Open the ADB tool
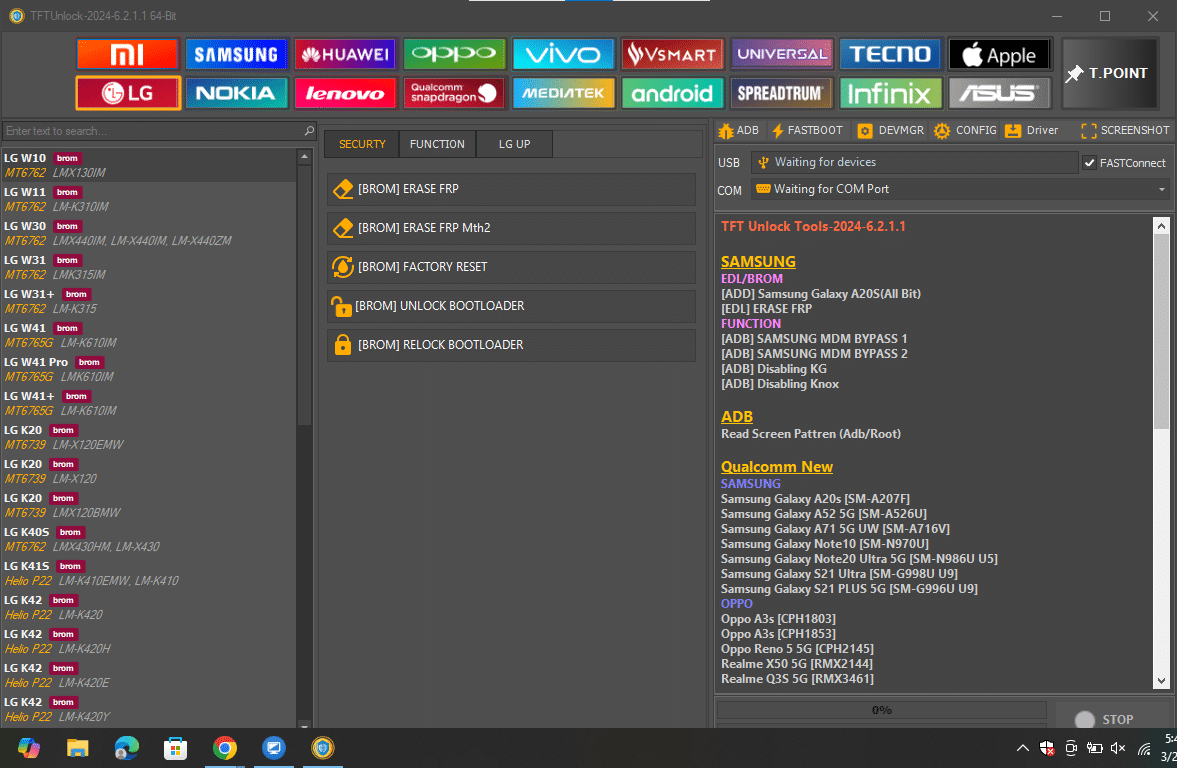The height and width of the screenshot is (768, 1177). (x=738, y=130)
